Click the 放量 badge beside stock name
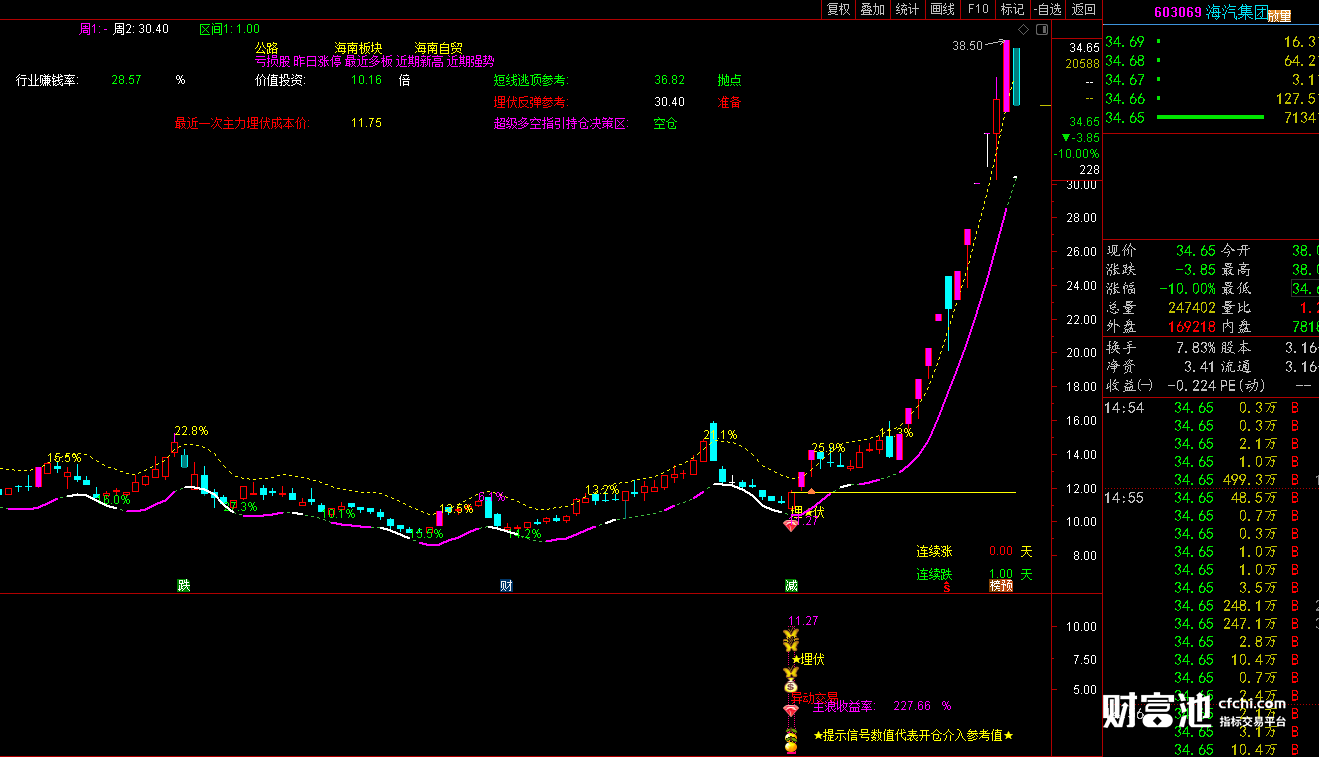The height and width of the screenshot is (757, 1319). tap(1279, 15)
